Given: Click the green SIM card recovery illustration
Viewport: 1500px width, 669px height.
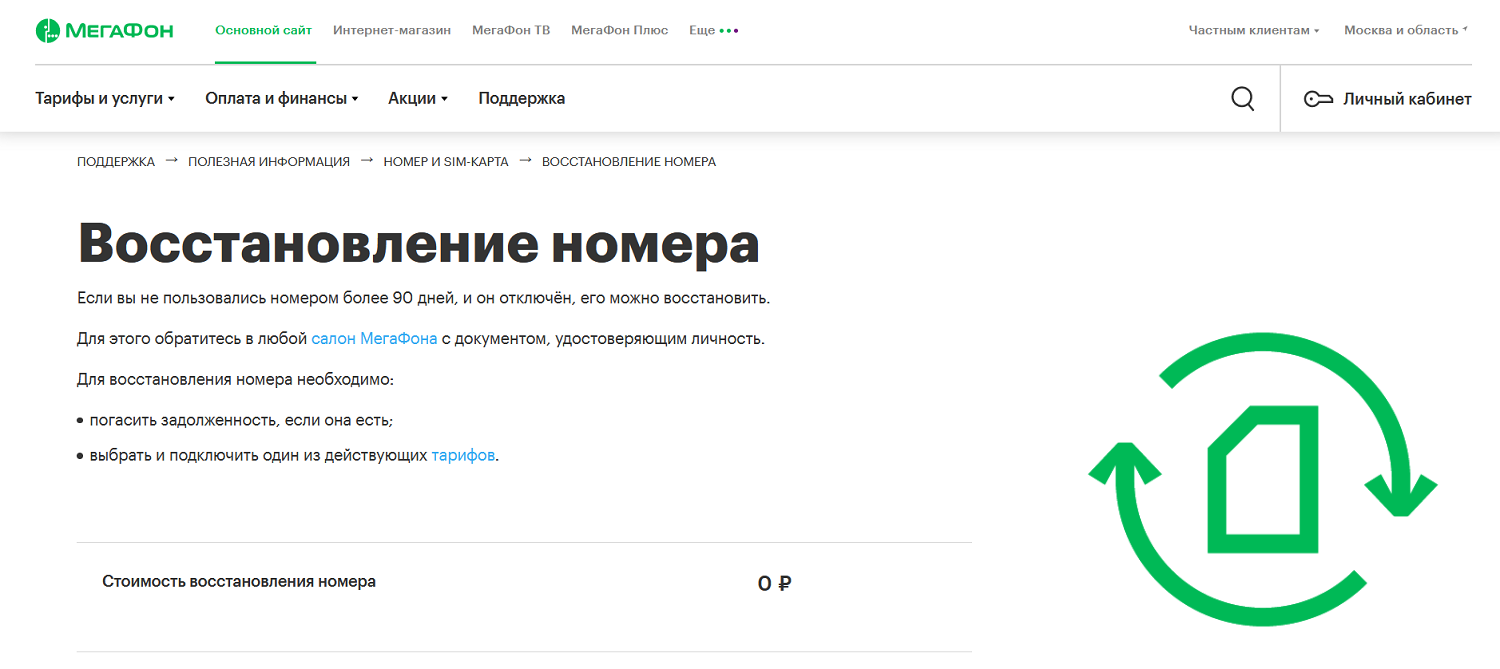Looking at the screenshot, I should (1263, 478).
